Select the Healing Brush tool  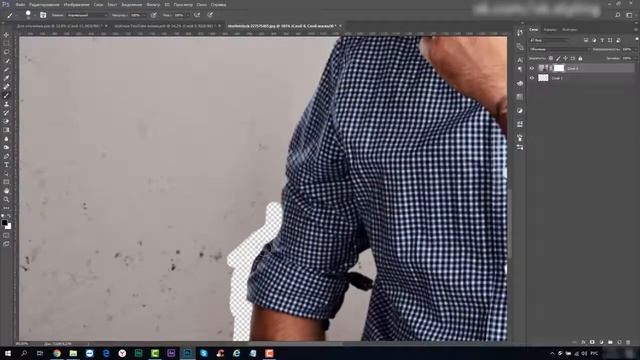click(x=6, y=87)
